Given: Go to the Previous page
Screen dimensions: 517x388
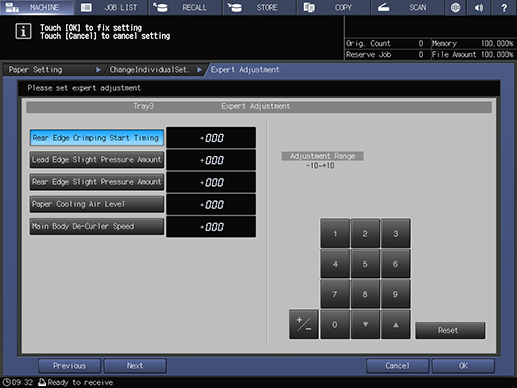Looking at the screenshot, I should [x=69, y=366].
